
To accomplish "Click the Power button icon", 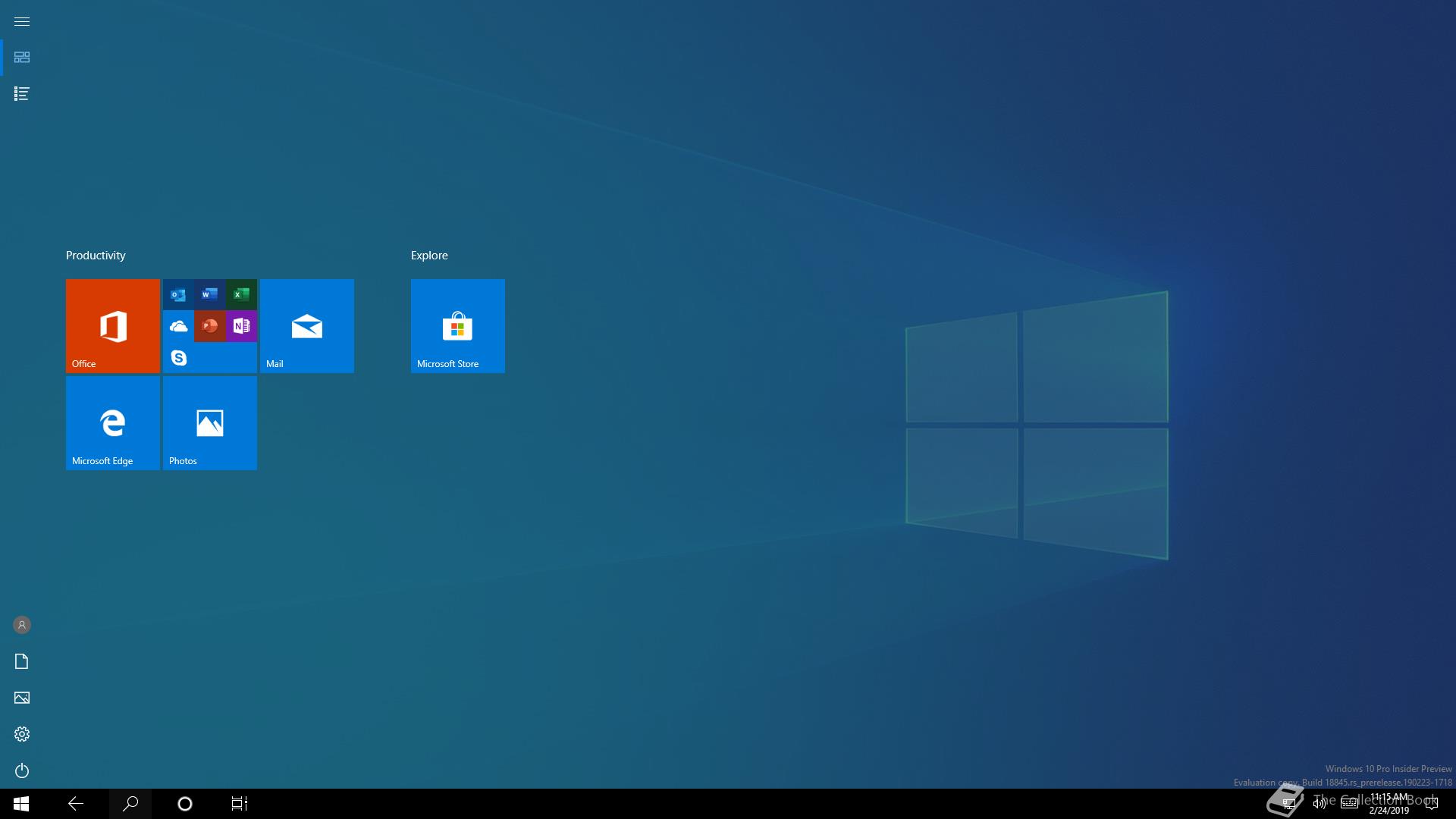I will [x=22, y=770].
